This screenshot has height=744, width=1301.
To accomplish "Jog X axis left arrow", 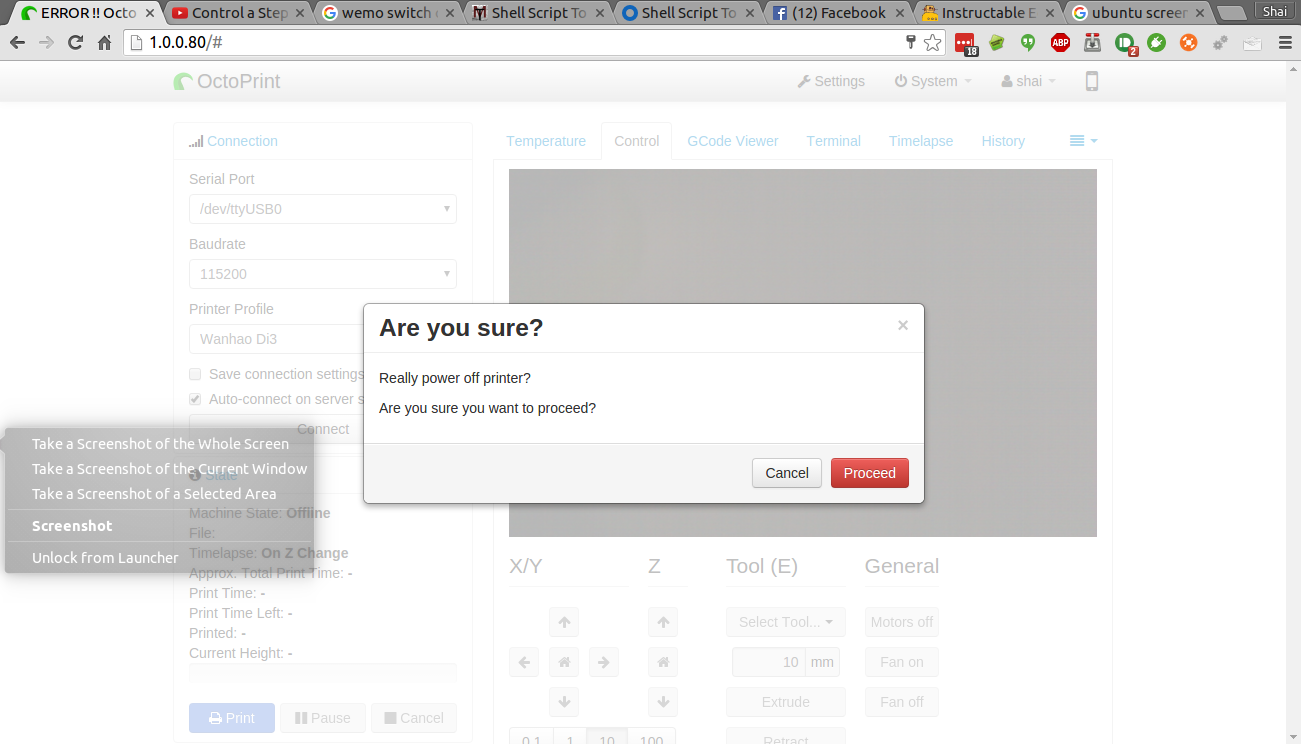I will (x=524, y=662).
